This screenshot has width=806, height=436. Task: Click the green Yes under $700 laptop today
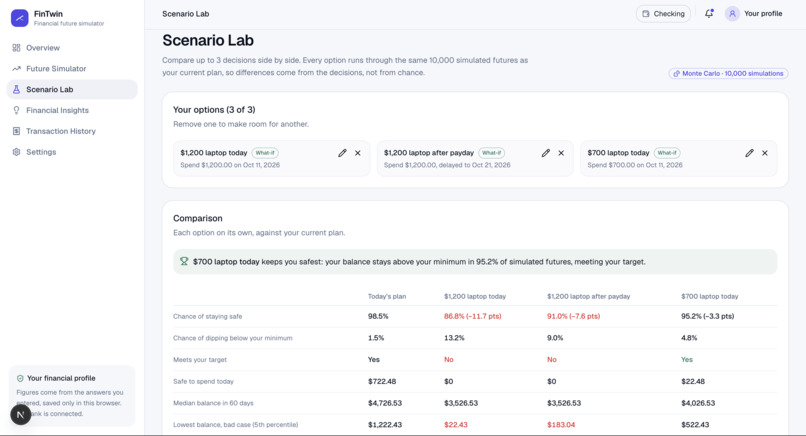click(x=687, y=359)
